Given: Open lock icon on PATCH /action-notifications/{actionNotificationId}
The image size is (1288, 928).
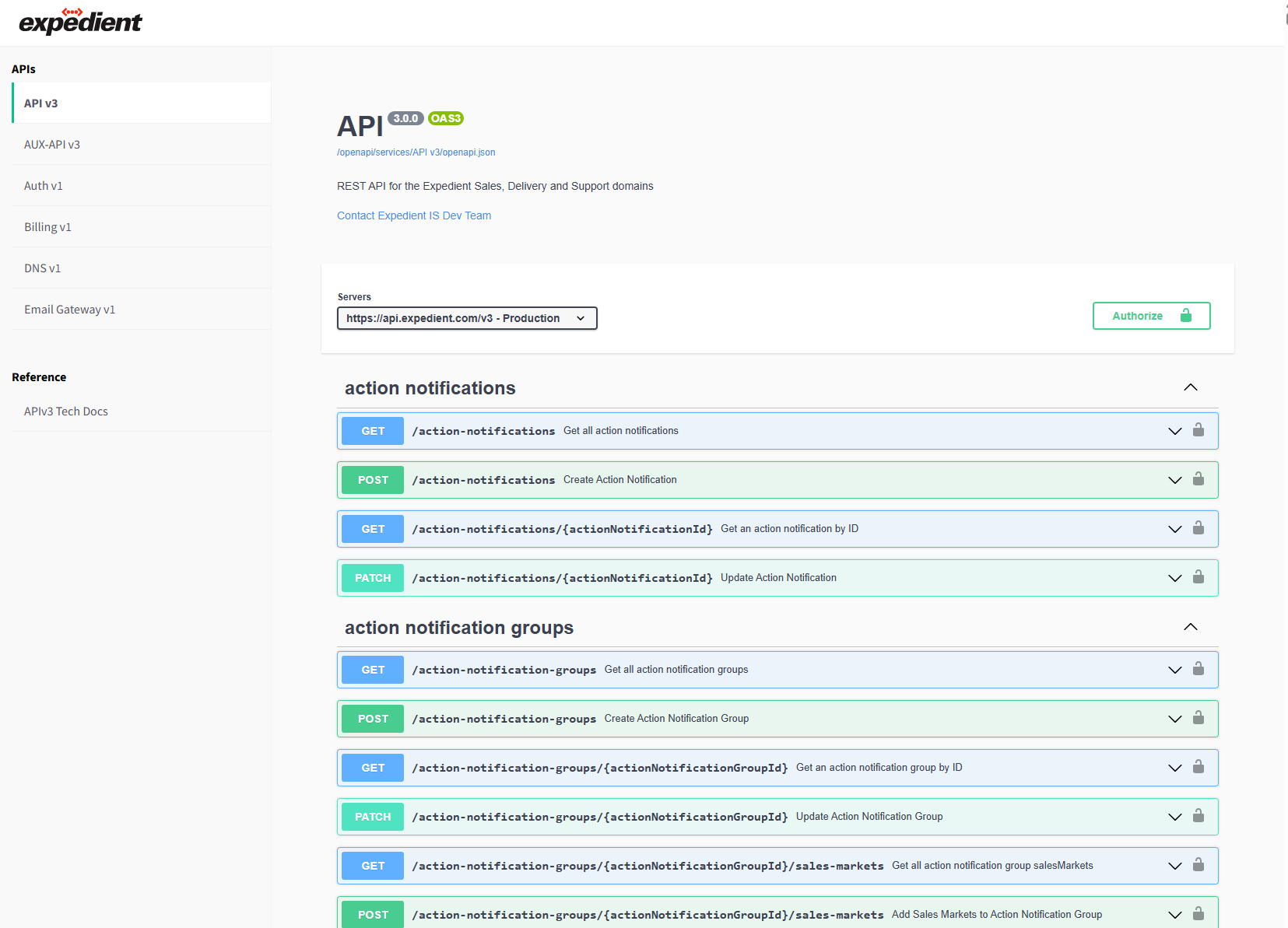Looking at the screenshot, I should coord(1199,578).
